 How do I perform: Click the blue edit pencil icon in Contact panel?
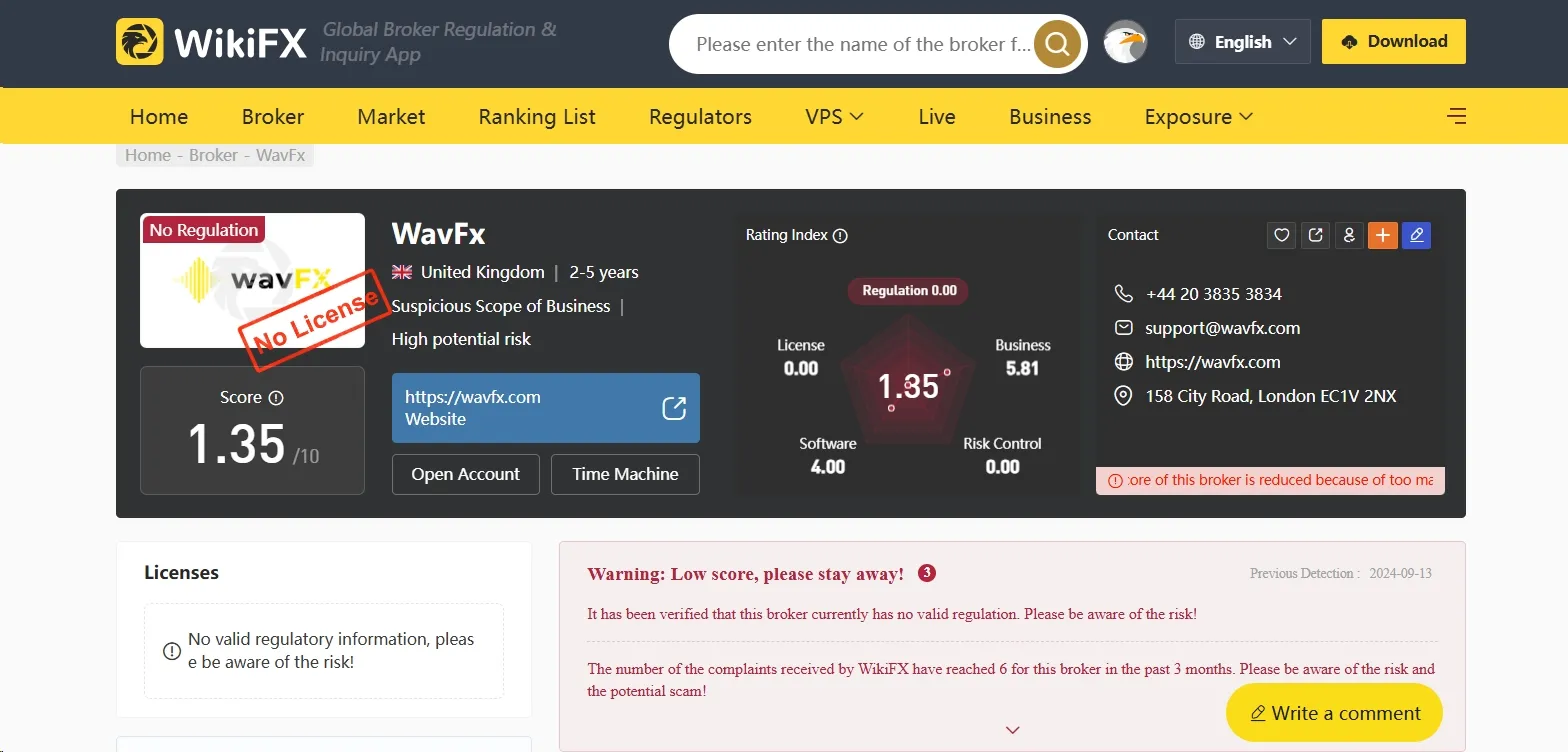1416,235
